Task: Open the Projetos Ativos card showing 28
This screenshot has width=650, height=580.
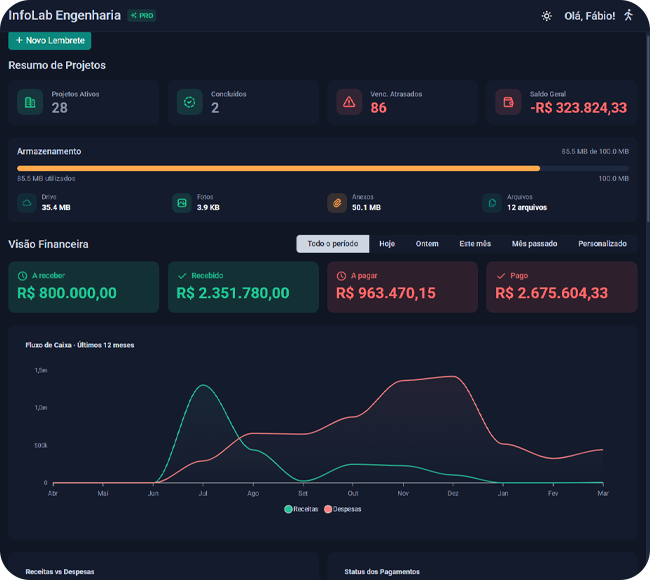Action: click(x=84, y=102)
